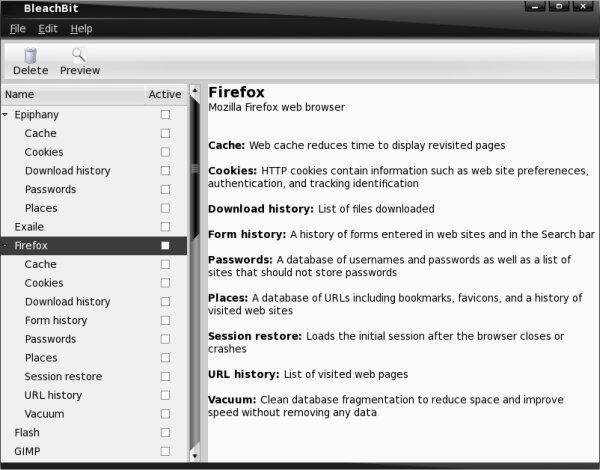This screenshot has width=600, height=470.
Task: Check Firefox Download history checkbox
Action: coord(165,302)
